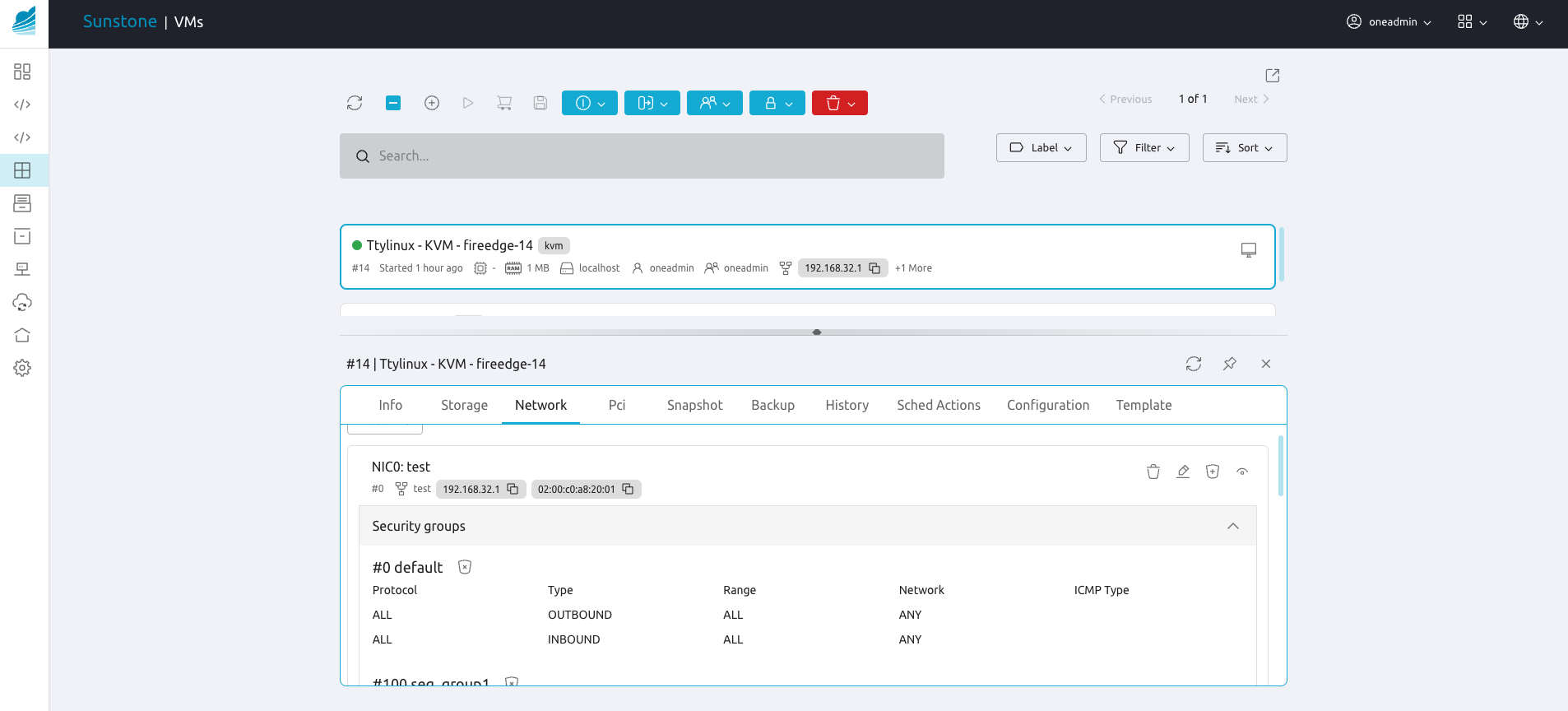Open the house-shaped sidebar icon
This screenshot has width=1568, height=711.
click(22, 335)
